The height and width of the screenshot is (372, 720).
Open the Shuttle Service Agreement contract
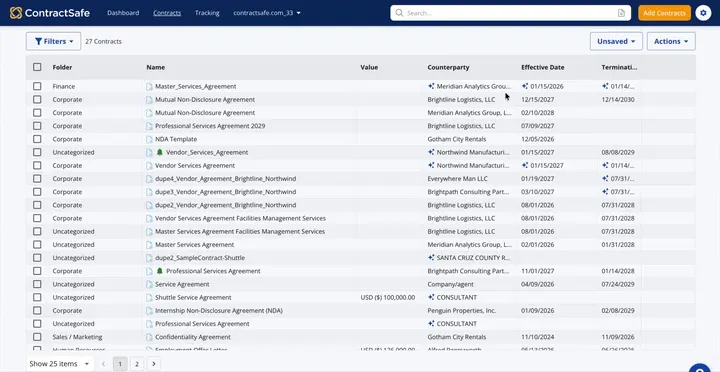(x=193, y=298)
